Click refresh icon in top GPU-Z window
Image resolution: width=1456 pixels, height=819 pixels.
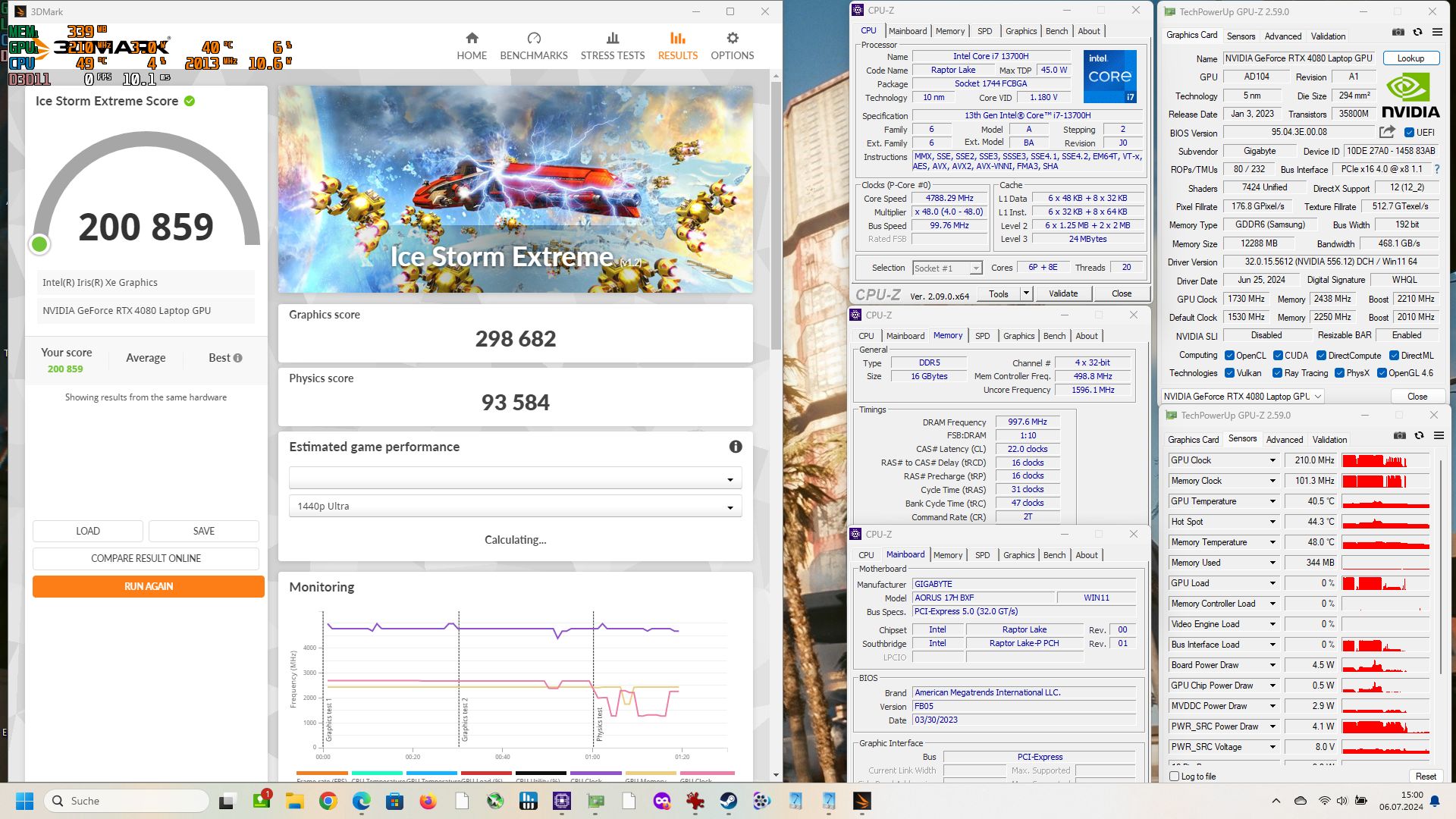[x=1417, y=32]
